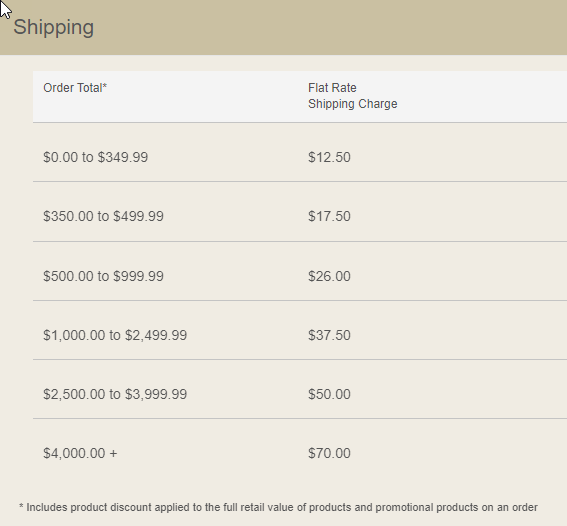Click the $2,500.00 to $3,999.99 range

[115, 394]
